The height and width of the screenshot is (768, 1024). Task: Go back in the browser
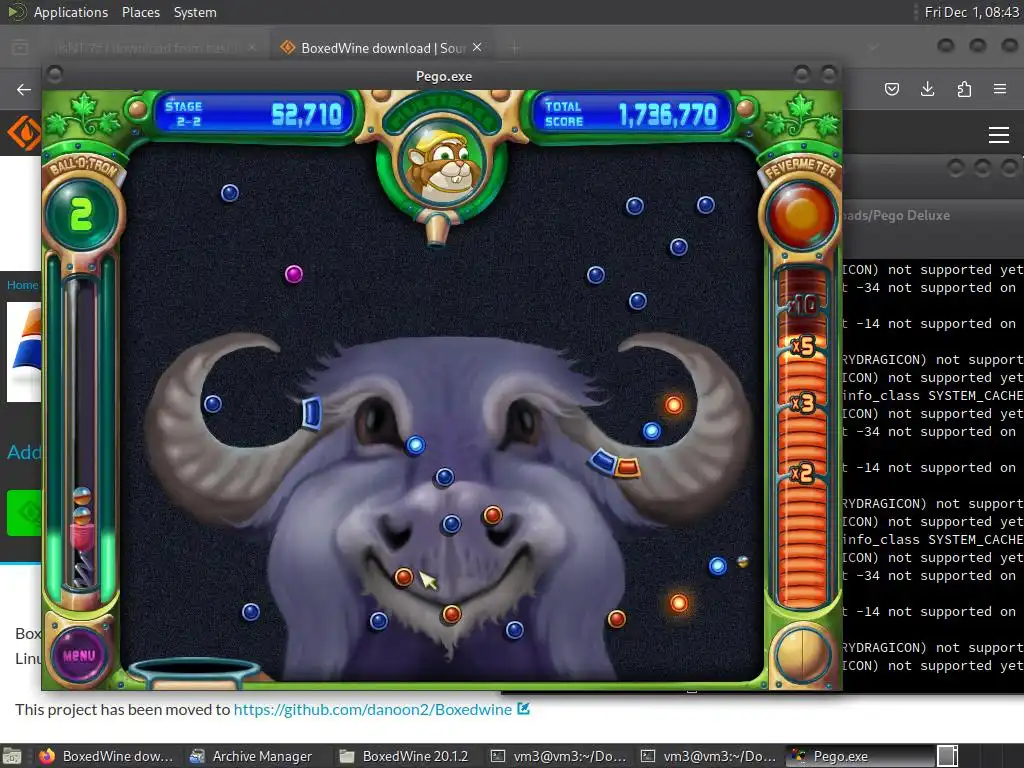pyautogui.click(x=24, y=89)
